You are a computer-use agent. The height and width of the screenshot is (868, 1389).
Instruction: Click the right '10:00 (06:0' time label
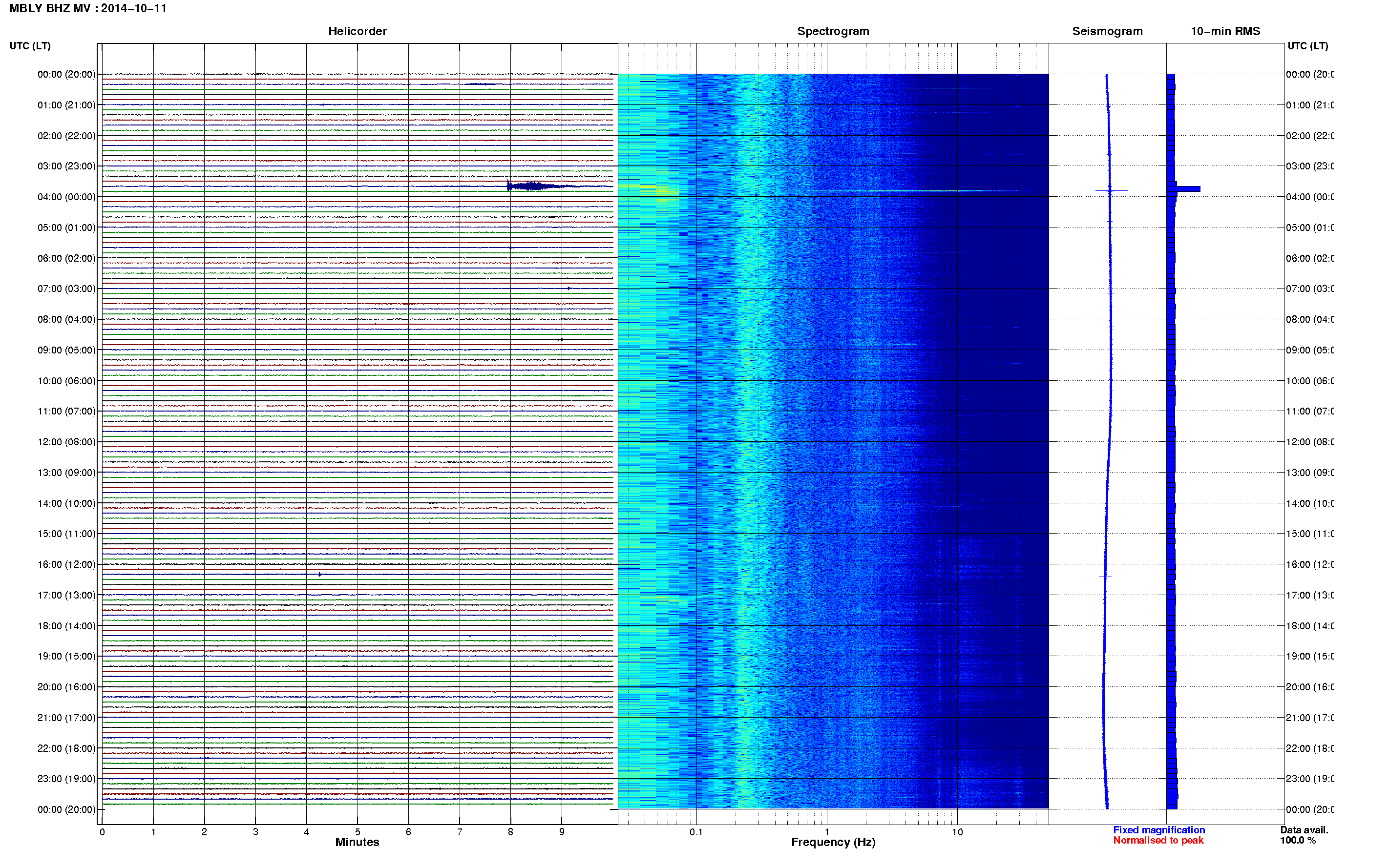click(1310, 381)
